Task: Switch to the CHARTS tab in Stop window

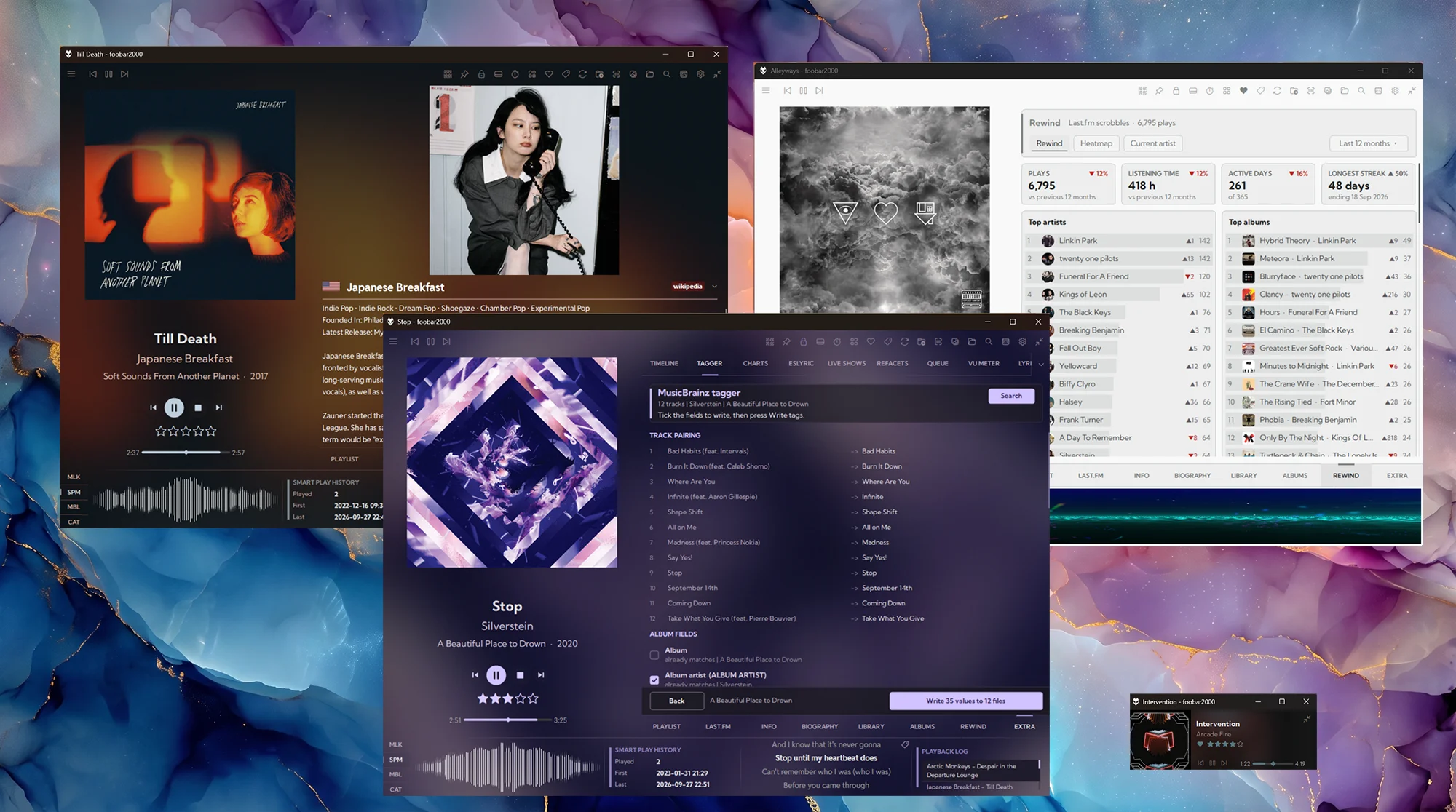Action: click(x=755, y=363)
